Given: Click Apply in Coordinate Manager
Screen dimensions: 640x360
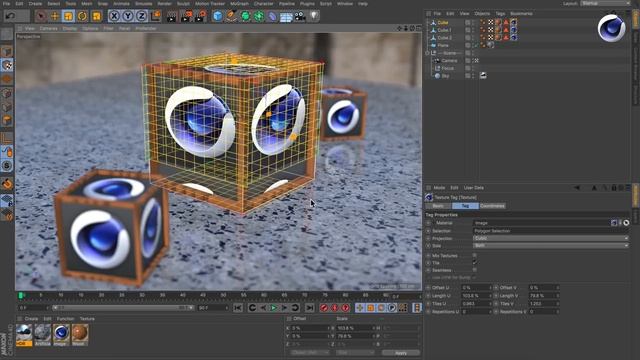Looking at the screenshot, I should [401, 353].
